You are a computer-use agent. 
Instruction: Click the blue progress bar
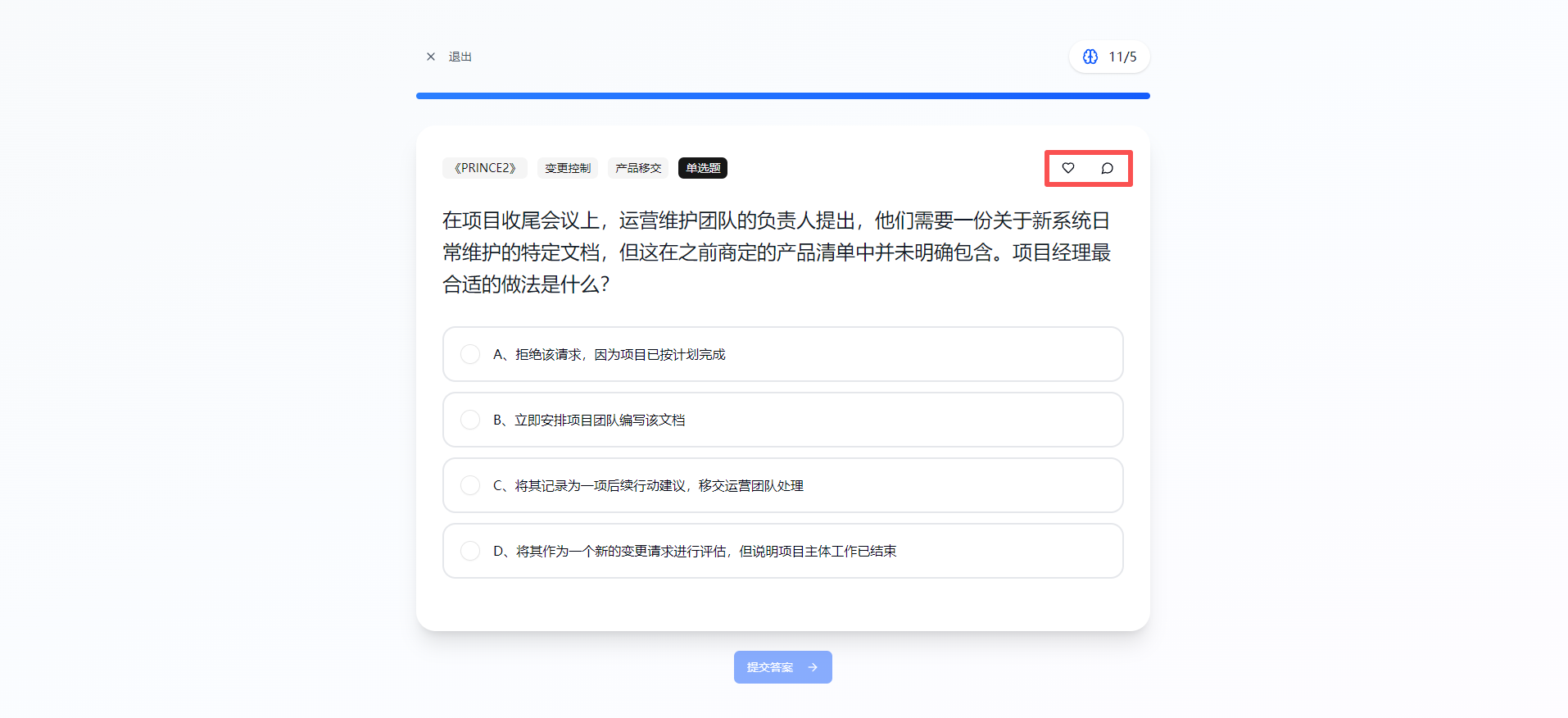click(x=782, y=96)
